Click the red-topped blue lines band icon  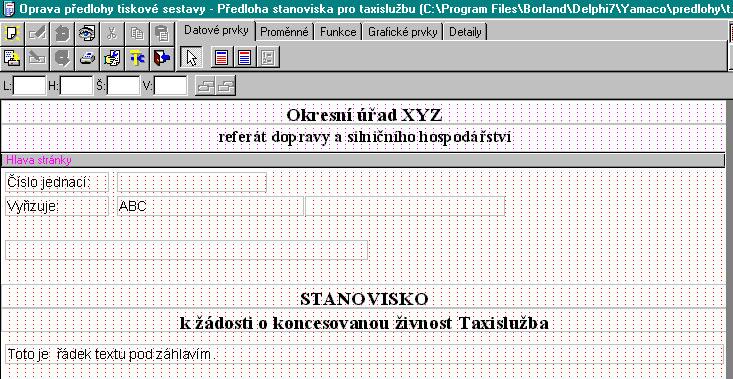[245, 58]
